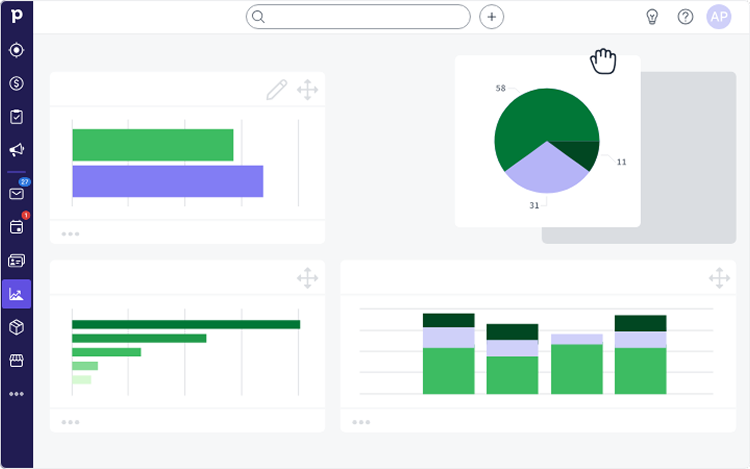This screenshot has width=750, height=469.
Task: Click the lightbulb icon in top bar
Action: pyautogui.click(x=652, y=17)
